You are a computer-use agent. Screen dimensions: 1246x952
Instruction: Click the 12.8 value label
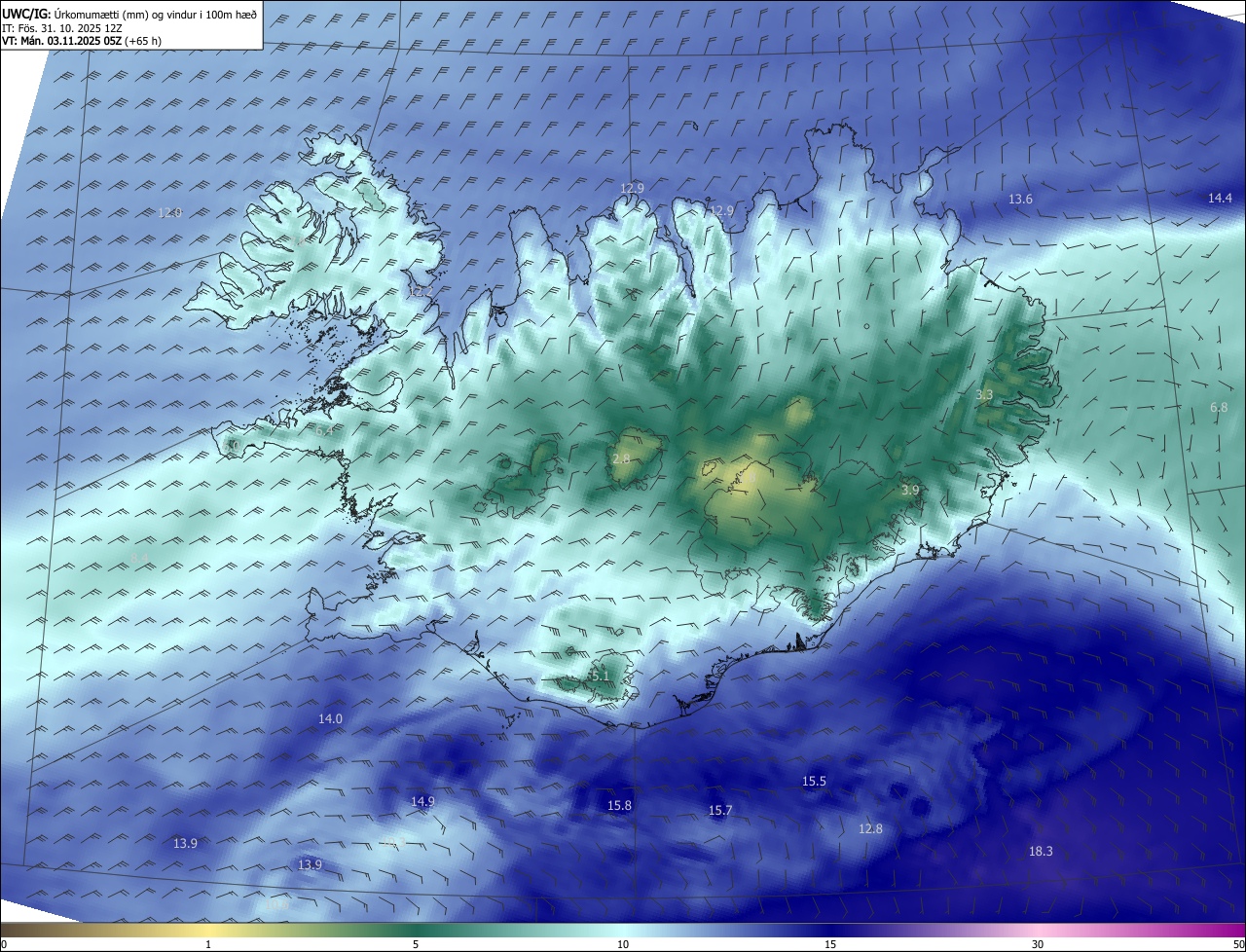coord(870,828)
